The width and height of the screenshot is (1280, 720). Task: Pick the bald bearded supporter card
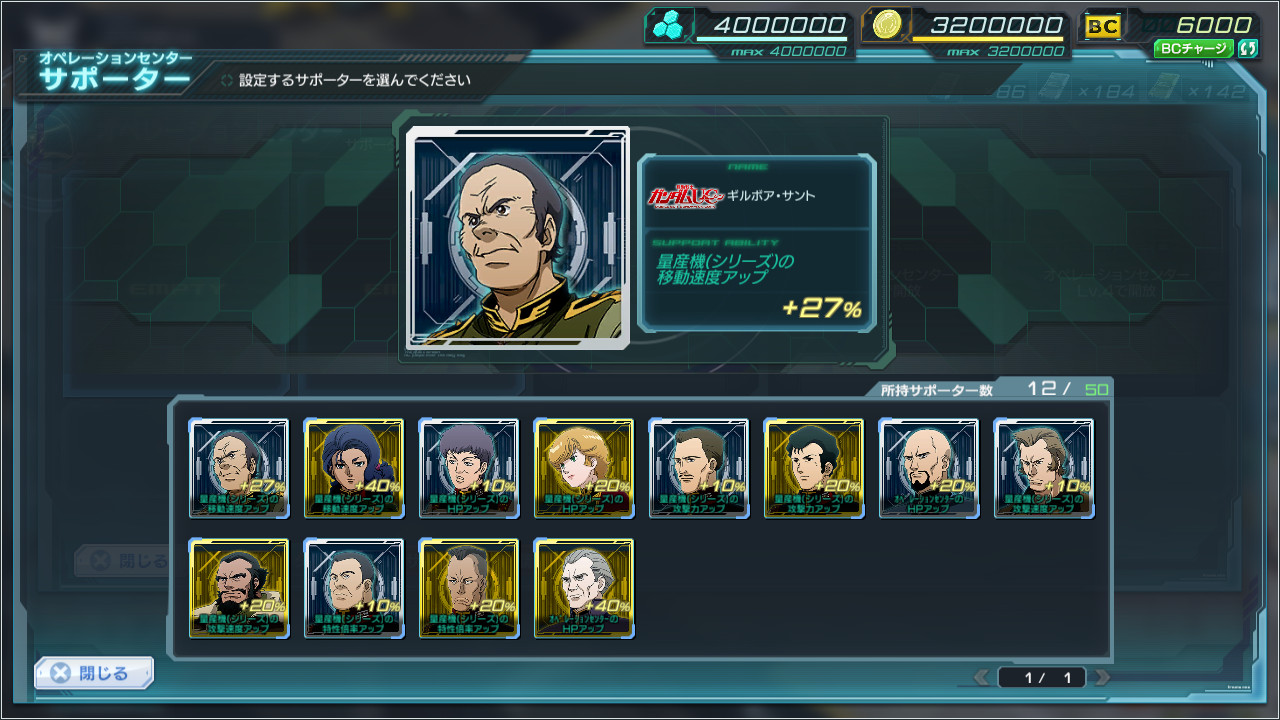pos(929,468)
